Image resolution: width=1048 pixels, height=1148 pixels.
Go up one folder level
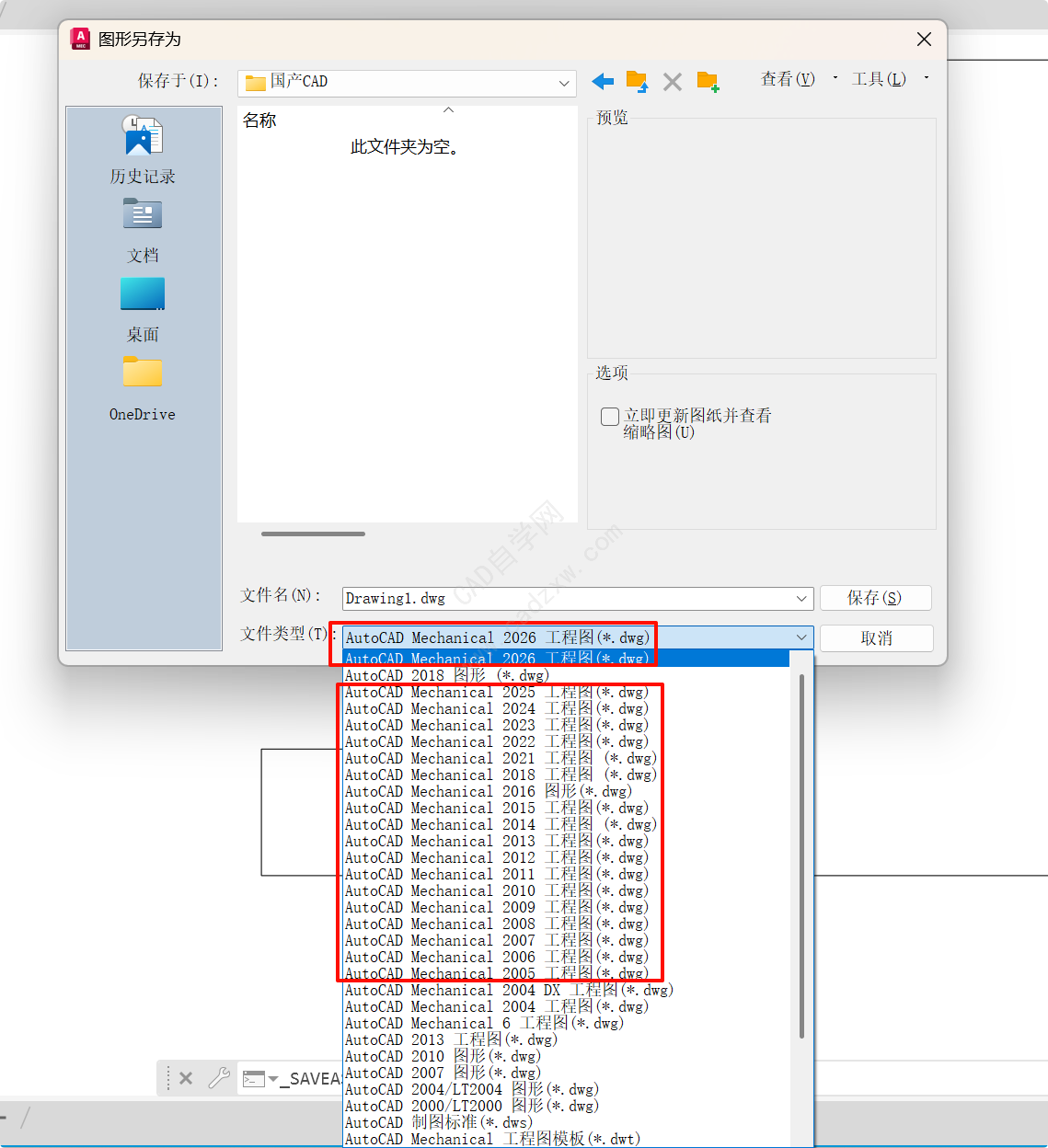pyautogui.click(x=637, y=82)
